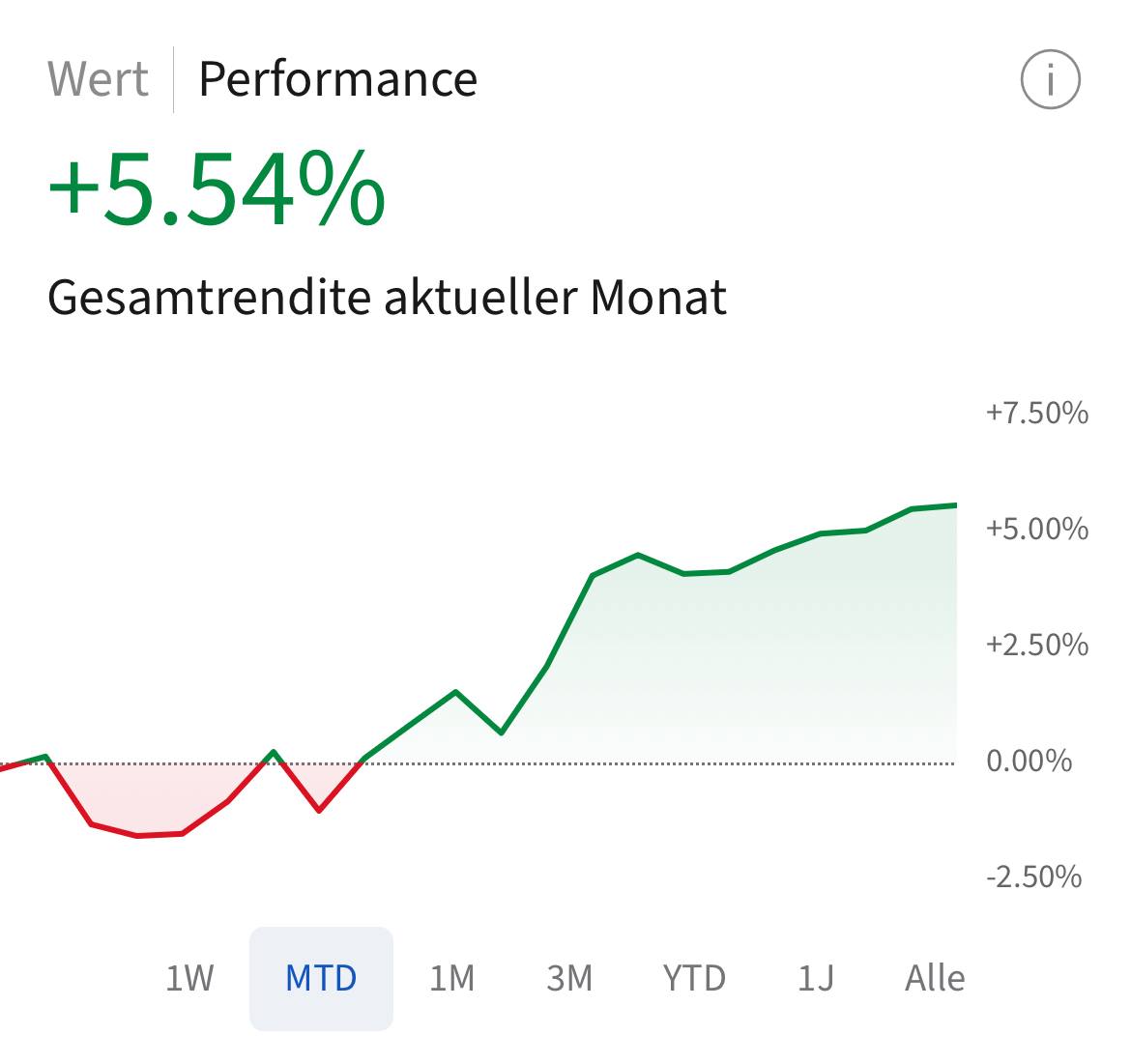
Task: Click the +5.00% axis label
Action: 1036,530
